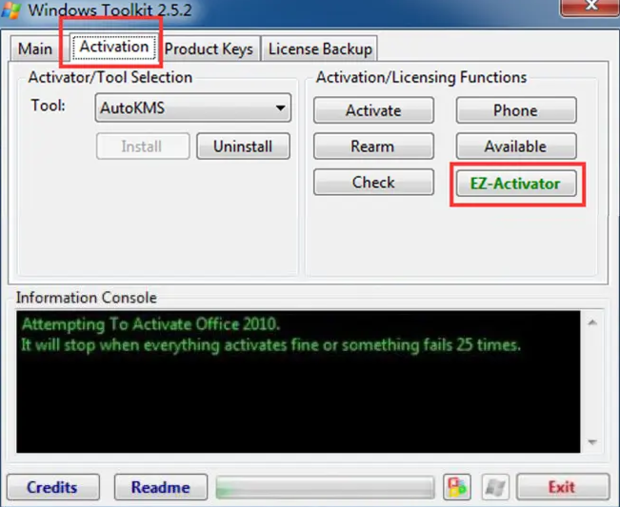Click the Phone activation button
Screen dimensions: 620x507
click(x=516, y=110)
